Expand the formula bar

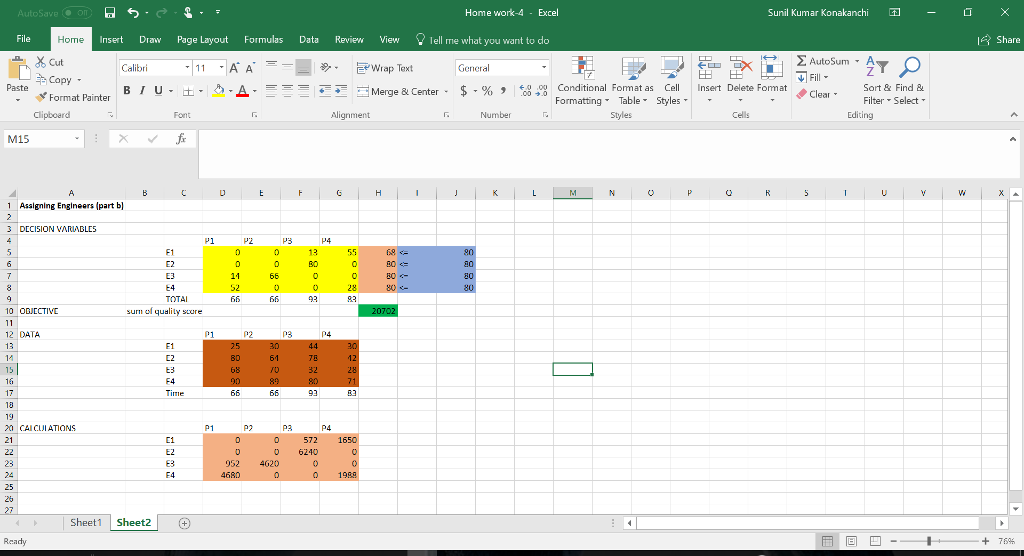coord(1012,139)
